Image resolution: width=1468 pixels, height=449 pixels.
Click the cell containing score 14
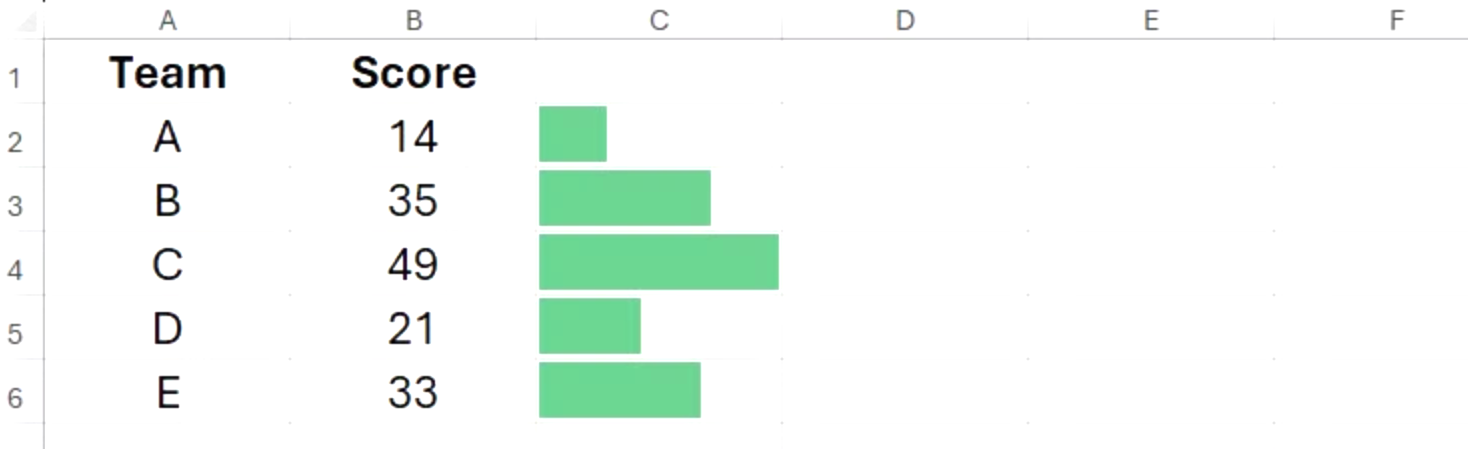click(413, 136)
